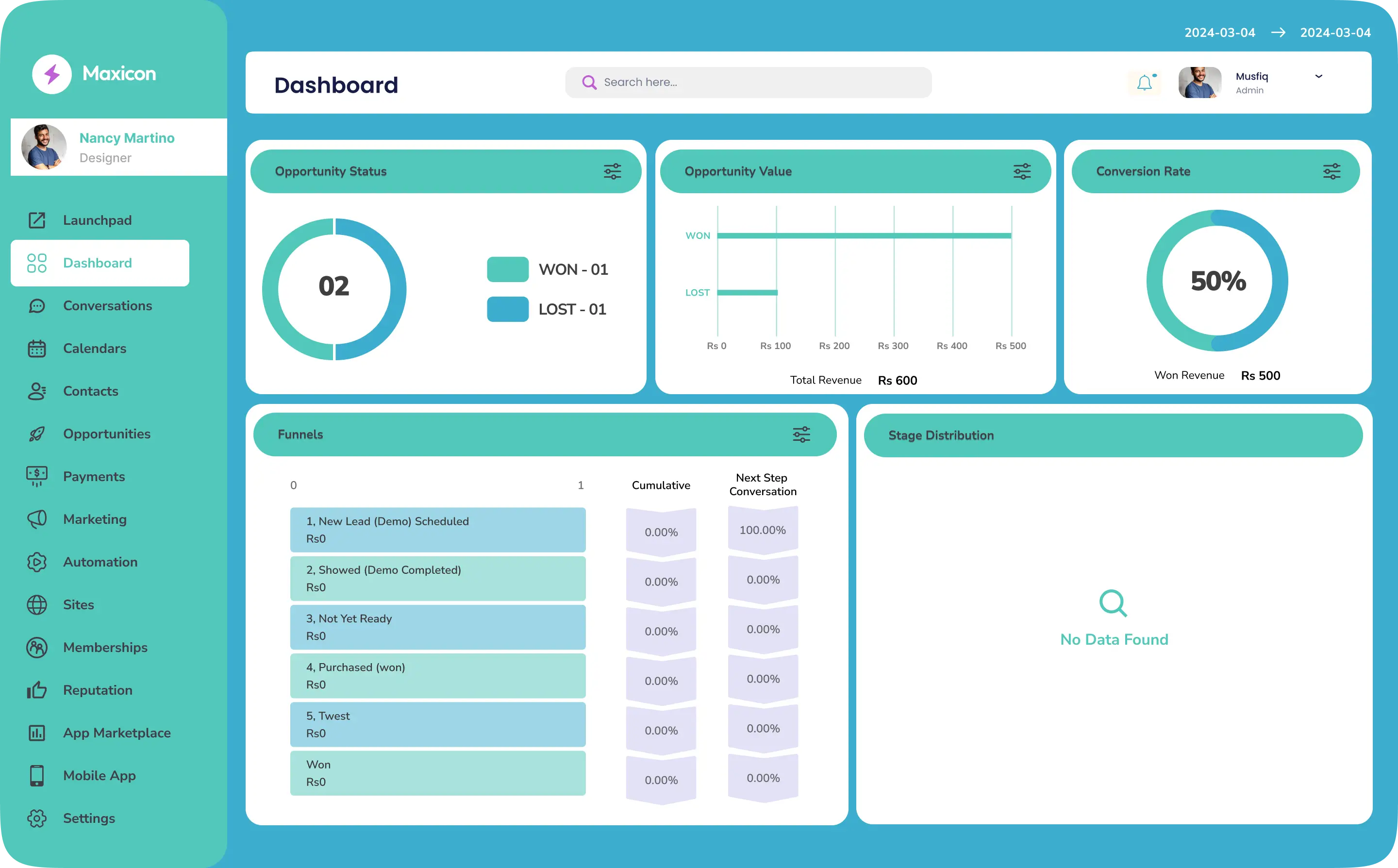Open Conversations from the sidebar
The image size is (1398, 868).
[x=107, y=306]
